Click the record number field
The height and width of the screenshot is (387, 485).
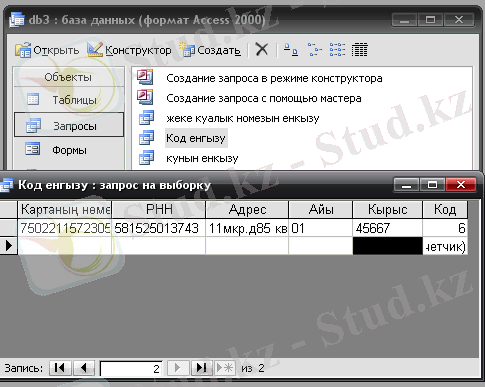pyautogui.click(x=131, y=369)
